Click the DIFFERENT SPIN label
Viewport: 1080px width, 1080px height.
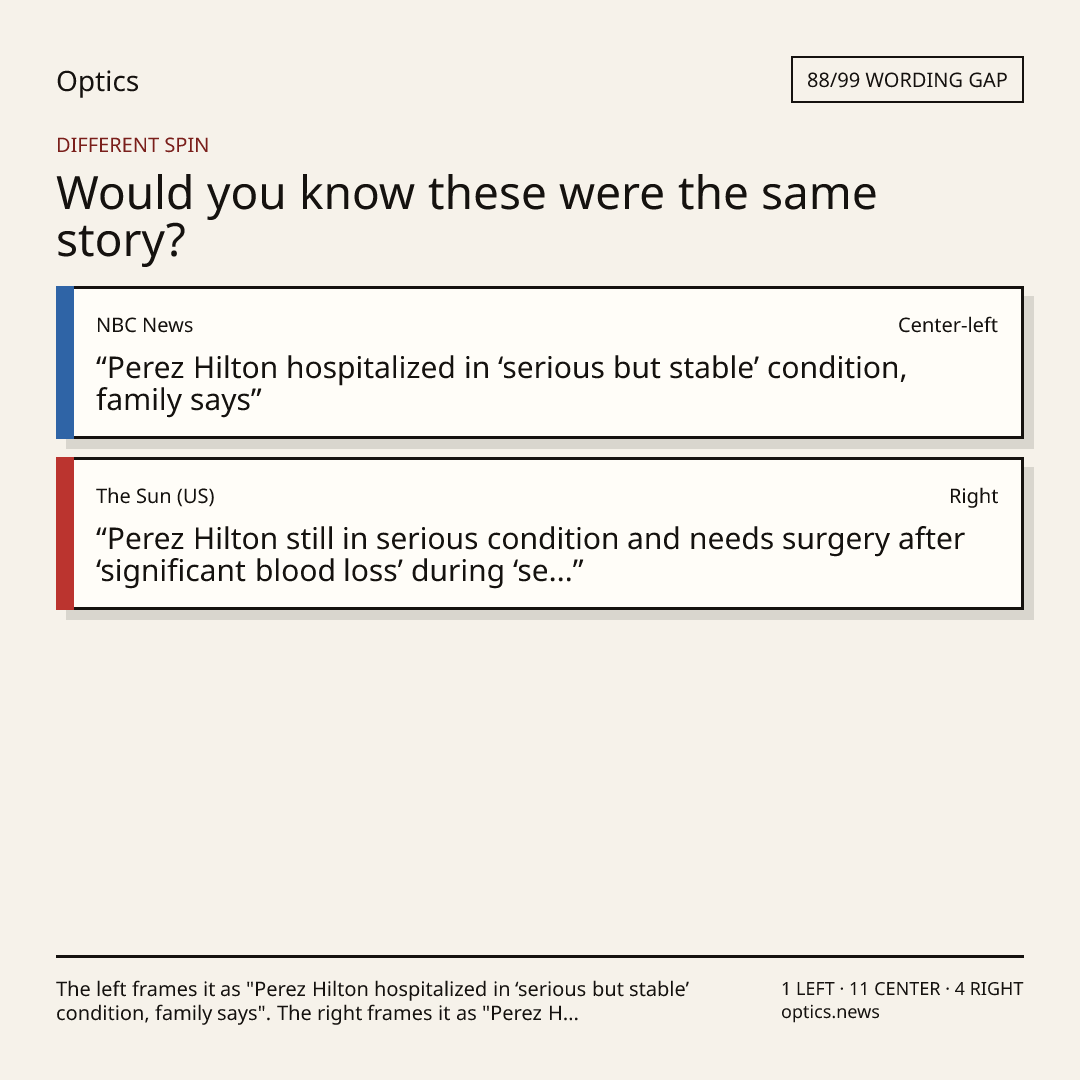click(x=132, y=145)
